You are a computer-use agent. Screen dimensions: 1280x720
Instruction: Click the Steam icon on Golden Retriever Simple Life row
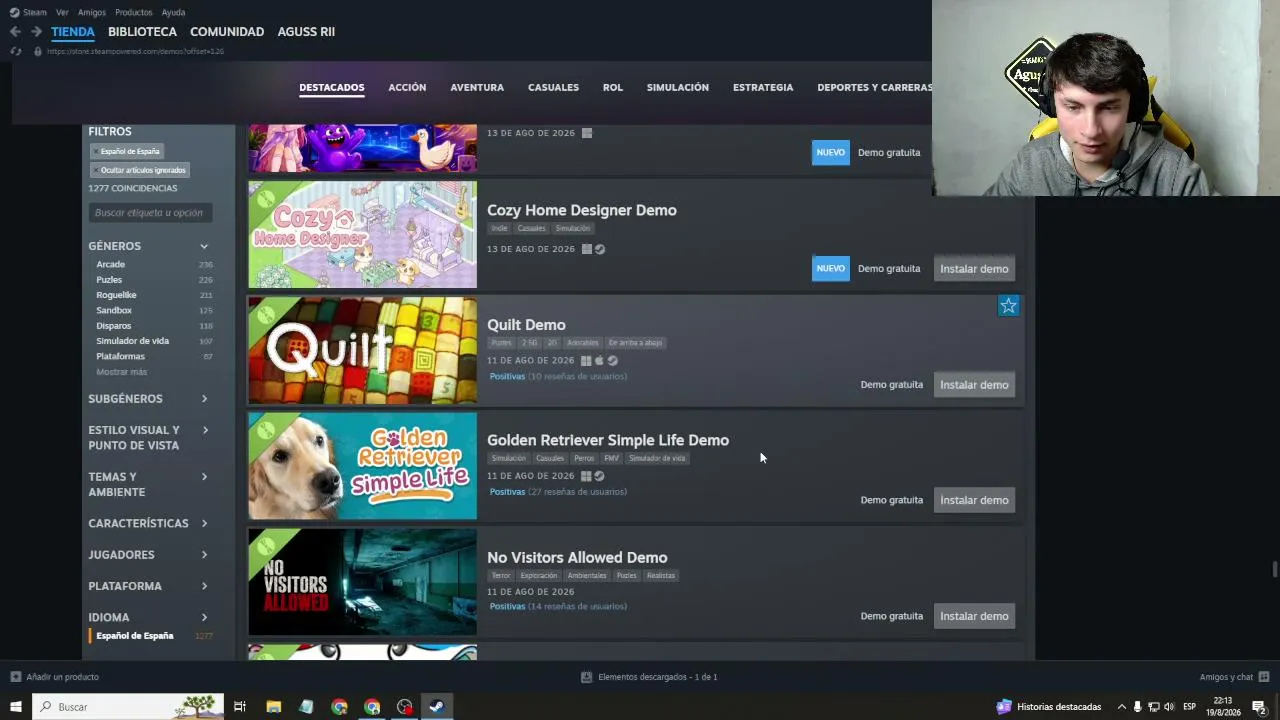coord(599,476)
